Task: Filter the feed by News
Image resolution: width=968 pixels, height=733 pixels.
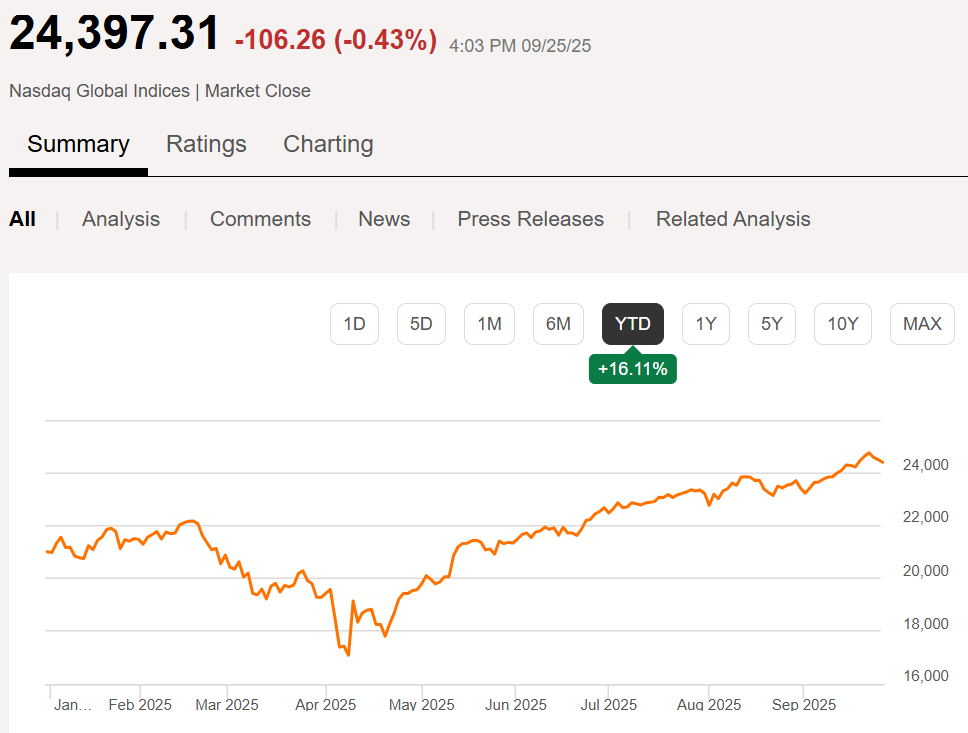Action: (384, 219)
